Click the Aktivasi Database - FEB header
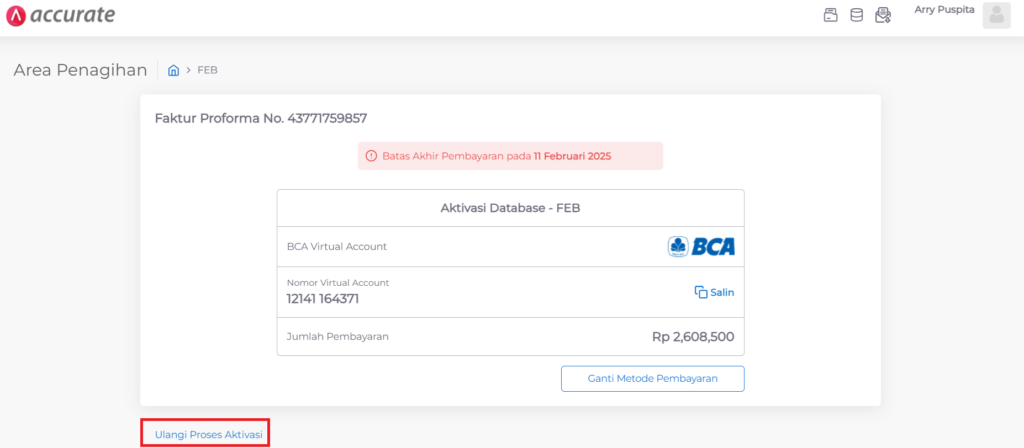Screen dimensions: 1024x448 click(510, 208)
